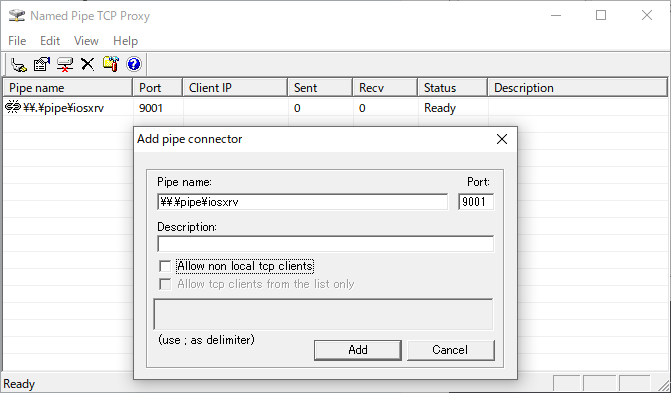The width and height of the screenshot is (671, 393).
Task: Click the Description input field
Action: click(325, 244)
